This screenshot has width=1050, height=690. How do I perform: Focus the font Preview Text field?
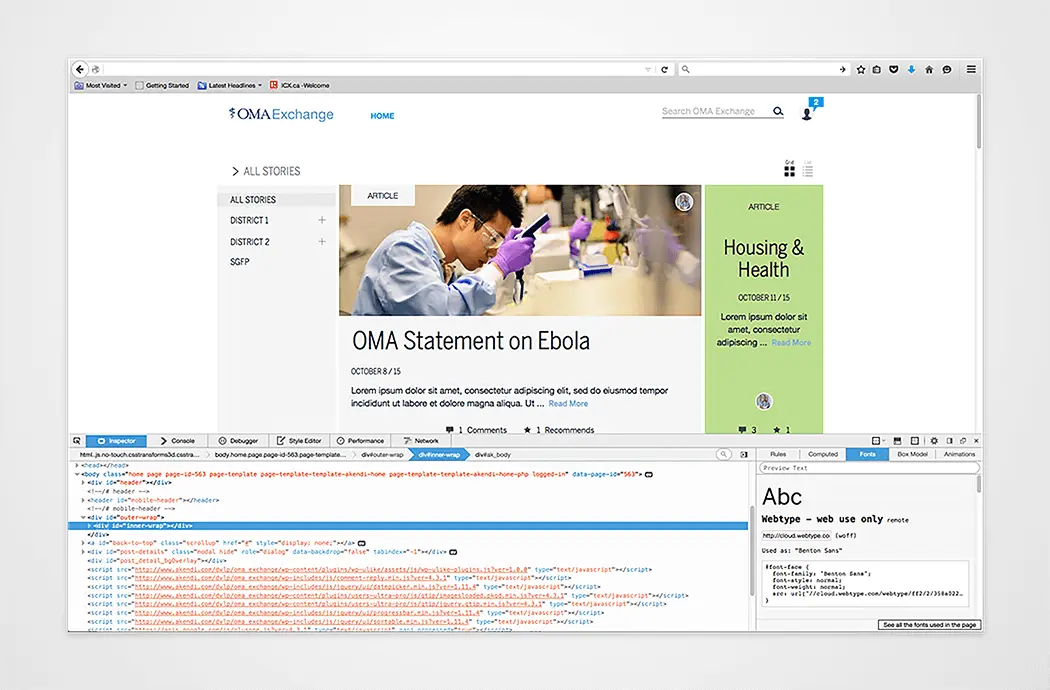[869, 468]
